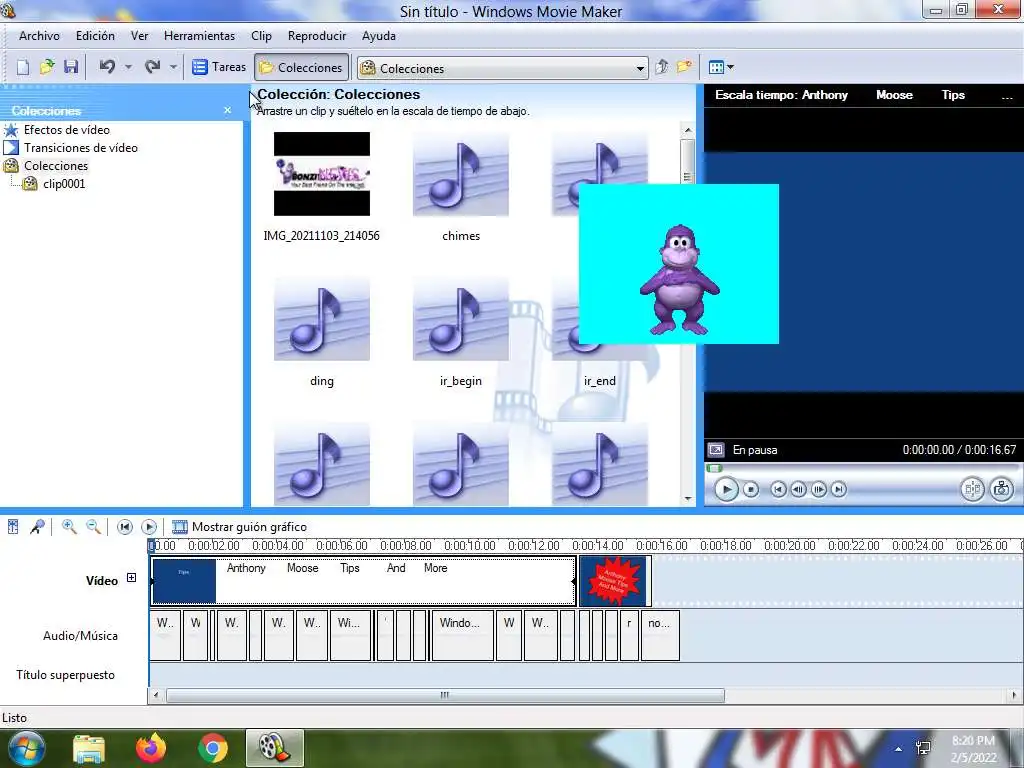The image size is (1024, 768).
Task: Click the preview seek bar
Action: [862, 468]
